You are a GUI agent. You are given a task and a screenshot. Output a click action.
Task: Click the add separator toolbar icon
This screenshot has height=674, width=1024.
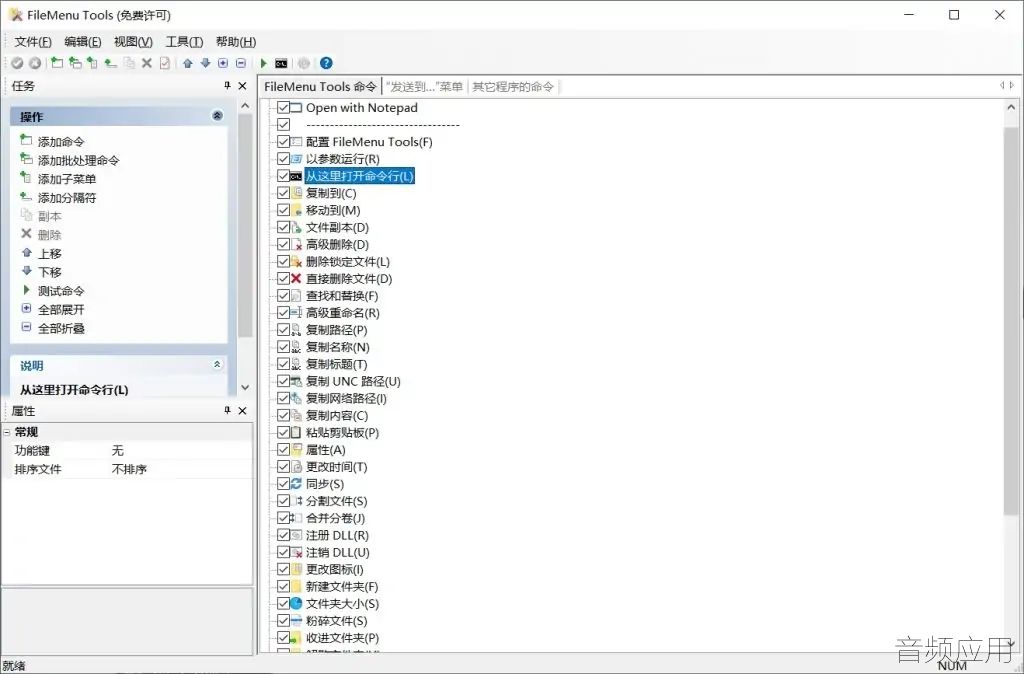[111, 63]
